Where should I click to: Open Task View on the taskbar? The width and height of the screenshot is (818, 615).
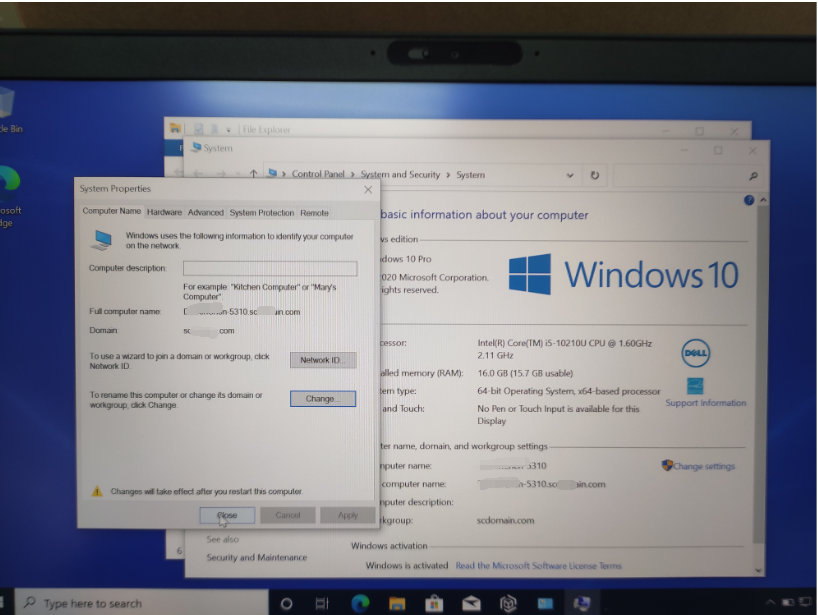click(322, 604)
